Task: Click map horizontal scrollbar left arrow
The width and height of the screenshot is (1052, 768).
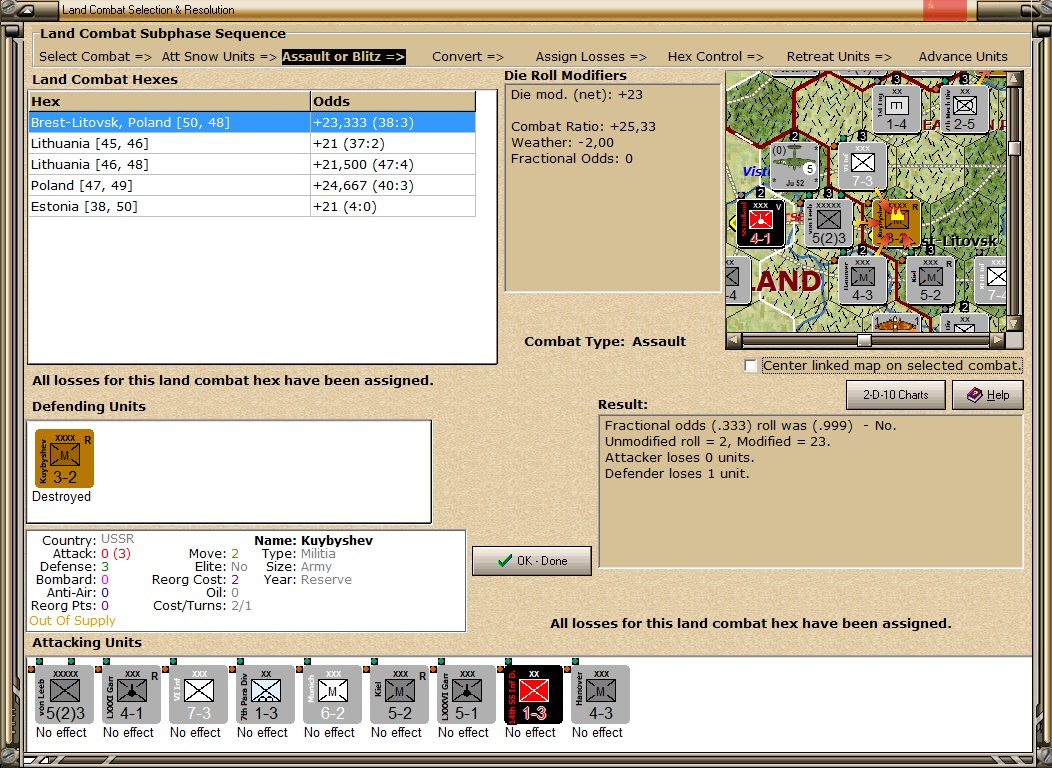Action: (x=734, y=341)
